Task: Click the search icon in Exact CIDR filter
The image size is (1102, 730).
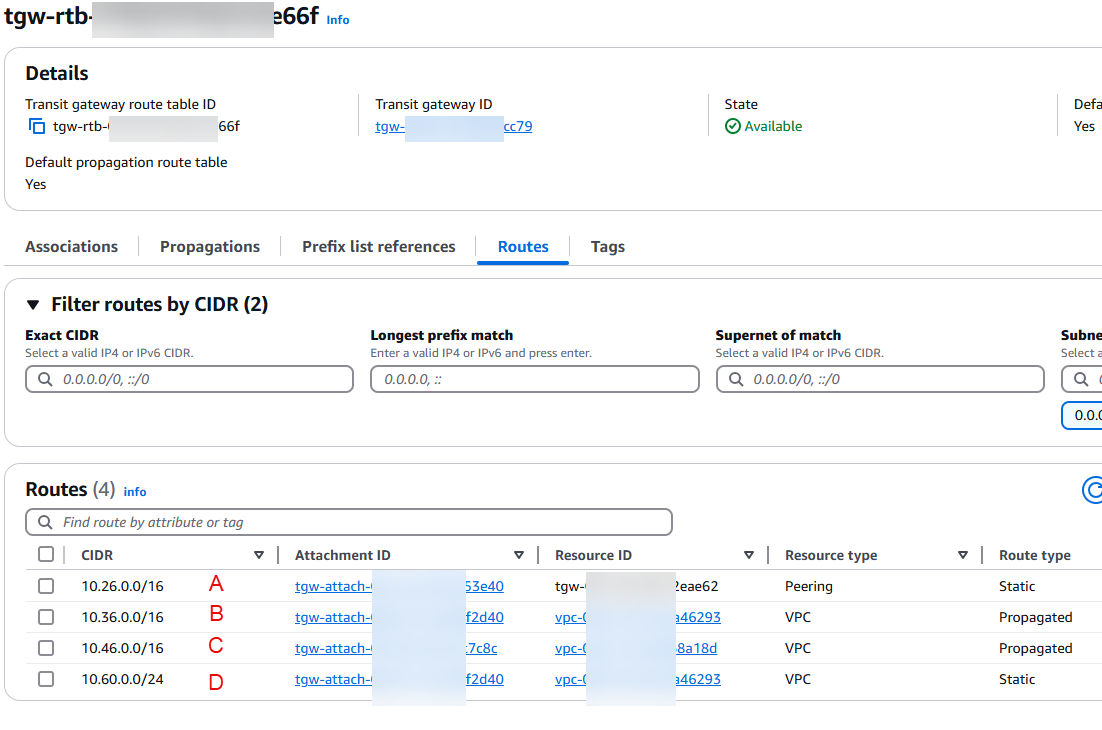Action: (45, 379)
